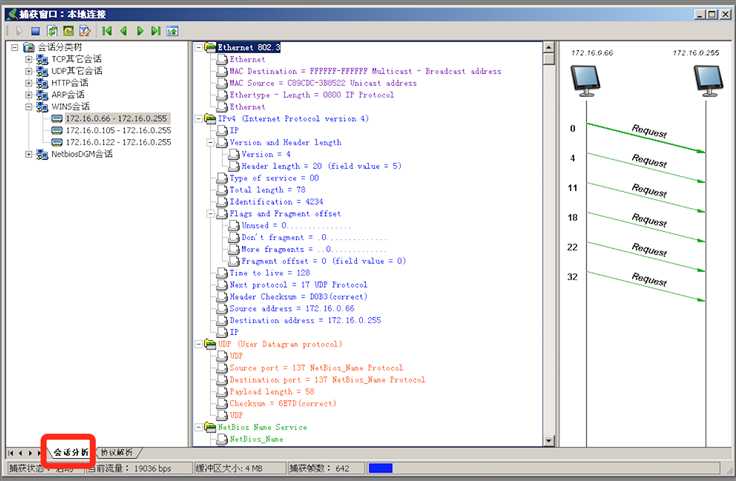Viewport: 736px width, 481px height.
Task: Click the 172.16.0.66 host computer icon
Action: 585,81
